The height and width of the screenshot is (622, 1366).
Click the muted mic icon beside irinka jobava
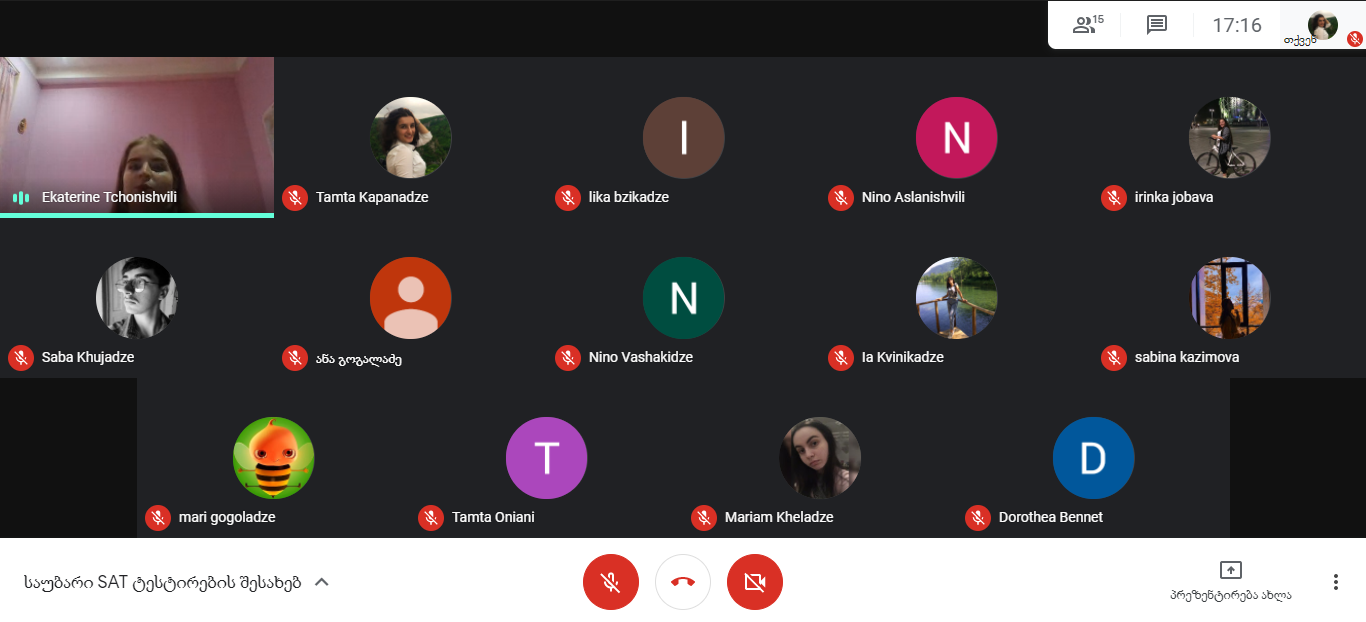point(1114,198)
